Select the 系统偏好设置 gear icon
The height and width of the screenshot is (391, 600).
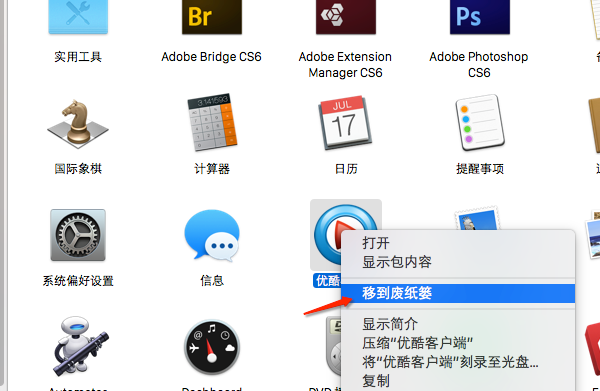[78, 235]
